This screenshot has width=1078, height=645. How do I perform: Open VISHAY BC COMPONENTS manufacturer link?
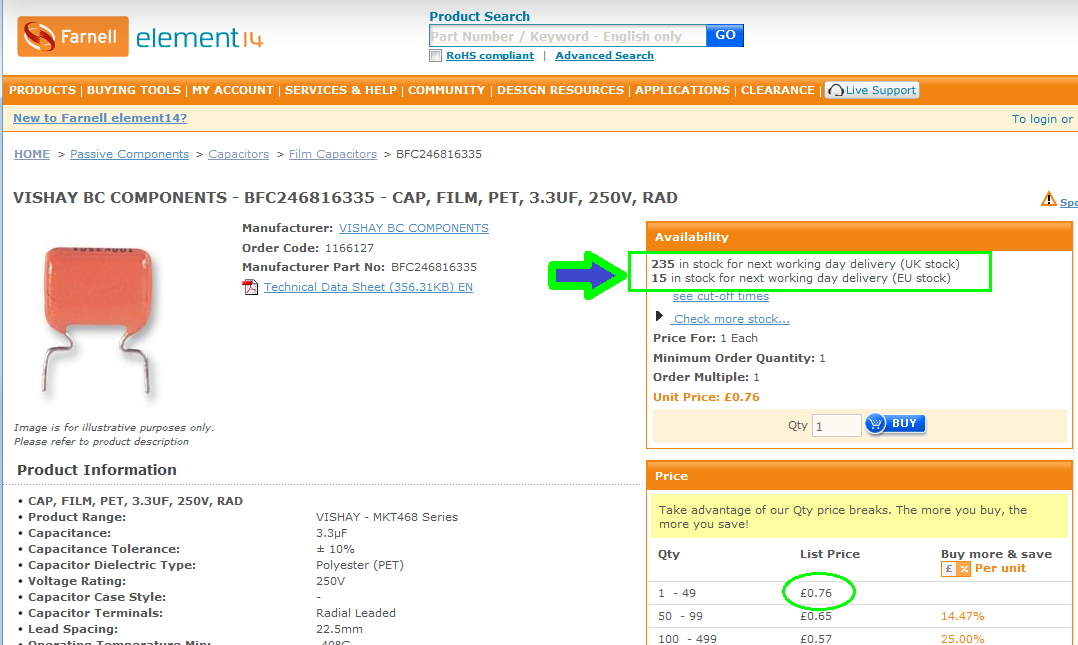(x=414, y=228)
